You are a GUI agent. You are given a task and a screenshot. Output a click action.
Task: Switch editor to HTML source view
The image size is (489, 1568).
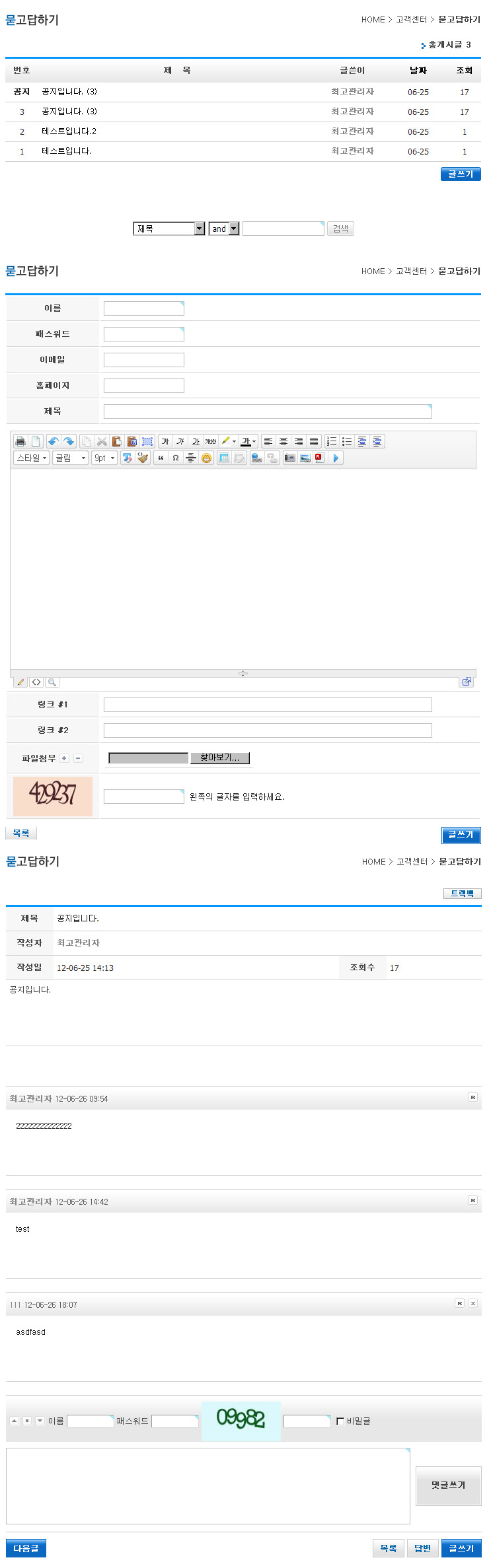(x=36, y=682)
